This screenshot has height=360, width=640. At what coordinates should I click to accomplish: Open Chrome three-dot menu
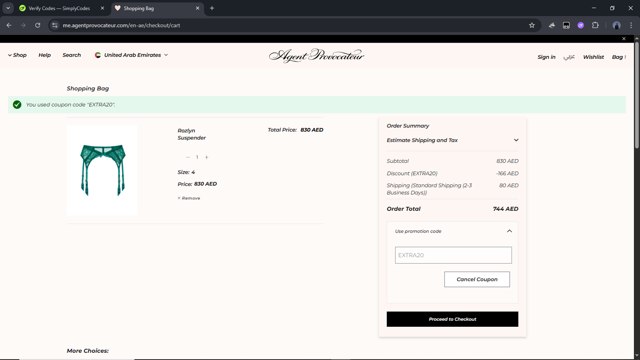(x=631, y=25)
